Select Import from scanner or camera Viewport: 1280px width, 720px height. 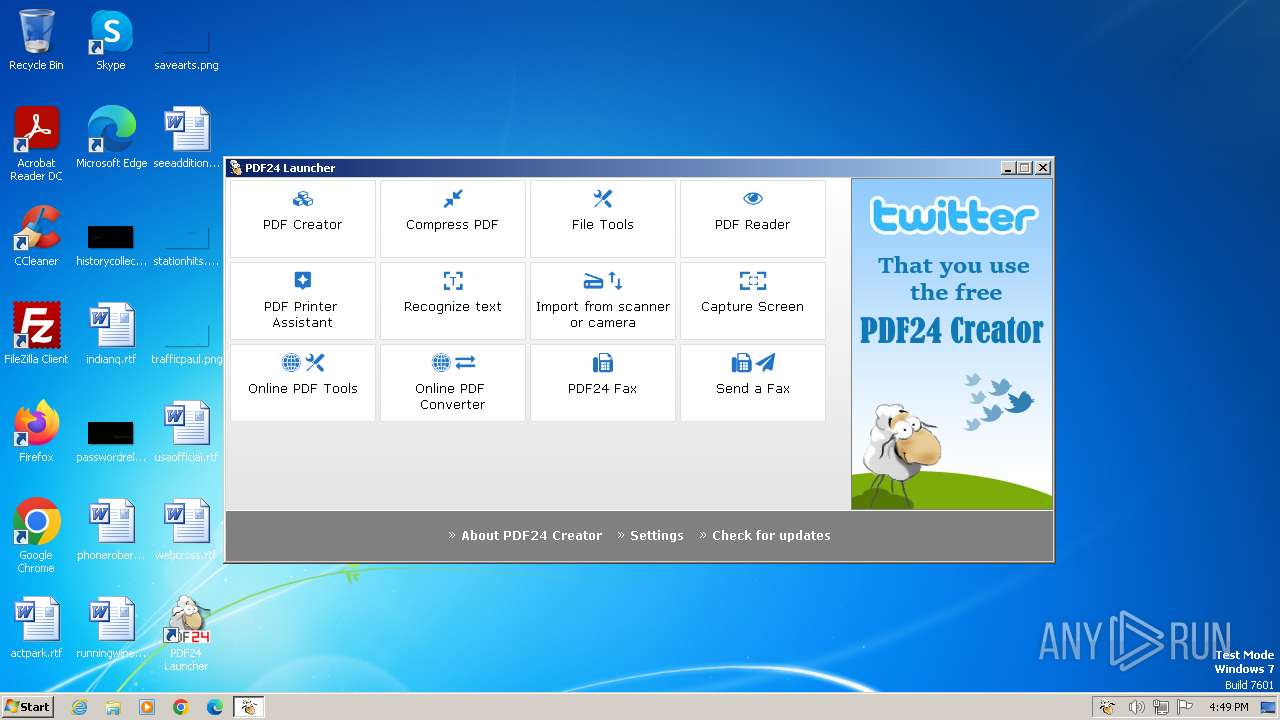603,300
